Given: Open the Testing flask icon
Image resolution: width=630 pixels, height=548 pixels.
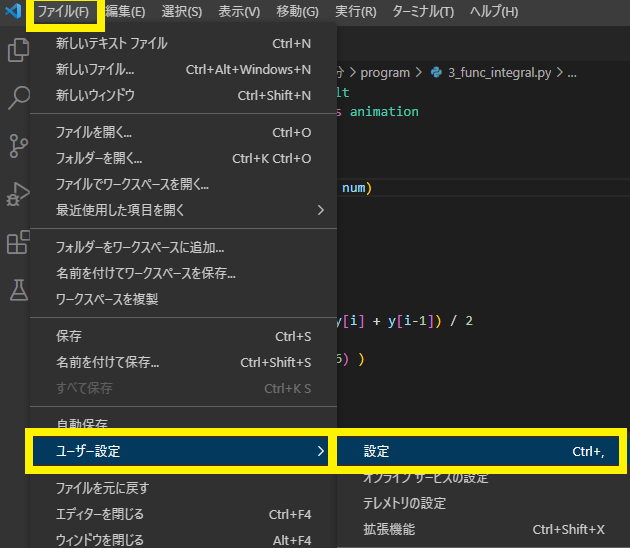Looking at the screenshot, I should tap(17, 290).
